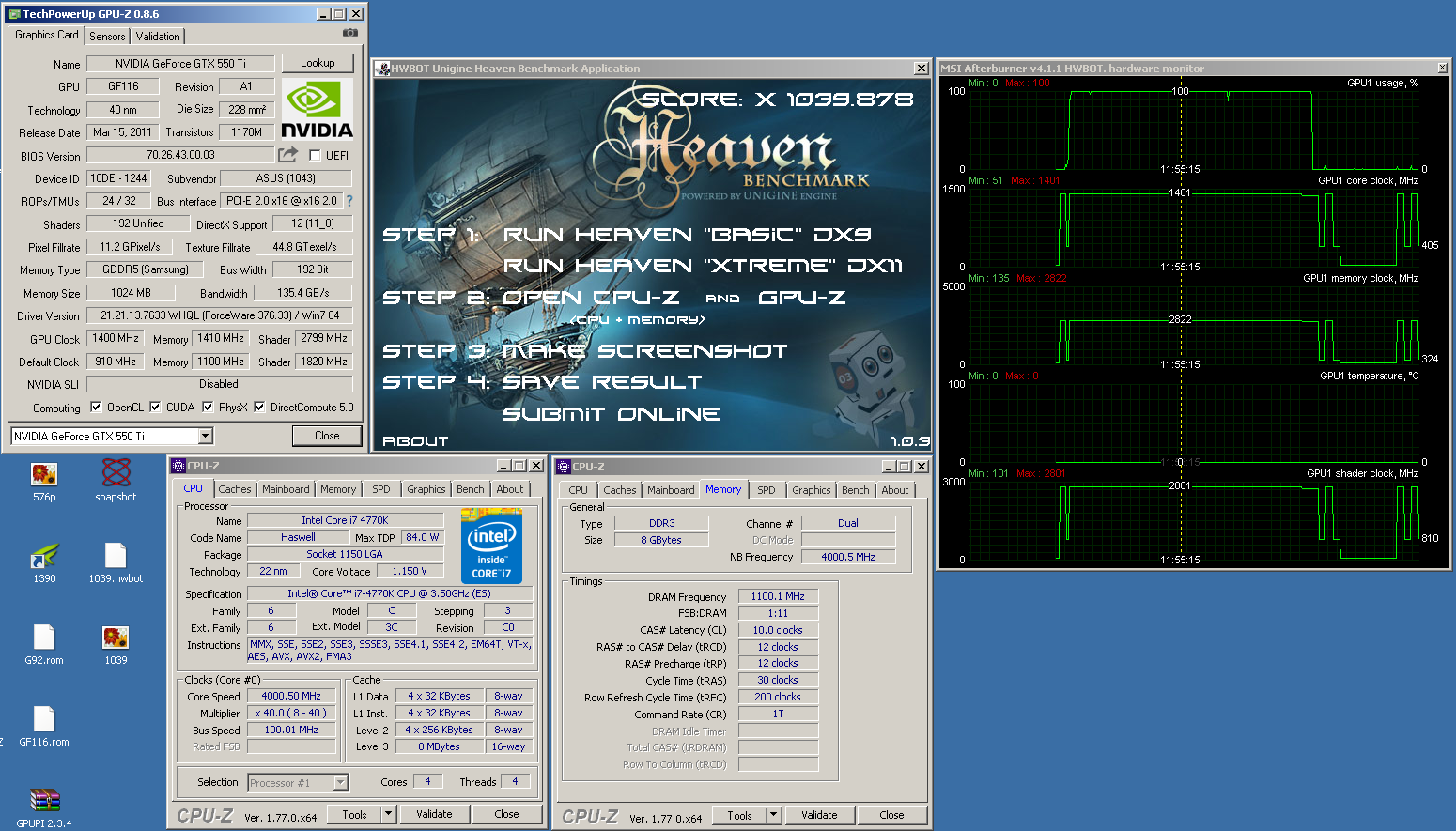
Task: Click the GPU-Z screenshot camera icon
Action: pyautogui.click(x=350, y=33)
